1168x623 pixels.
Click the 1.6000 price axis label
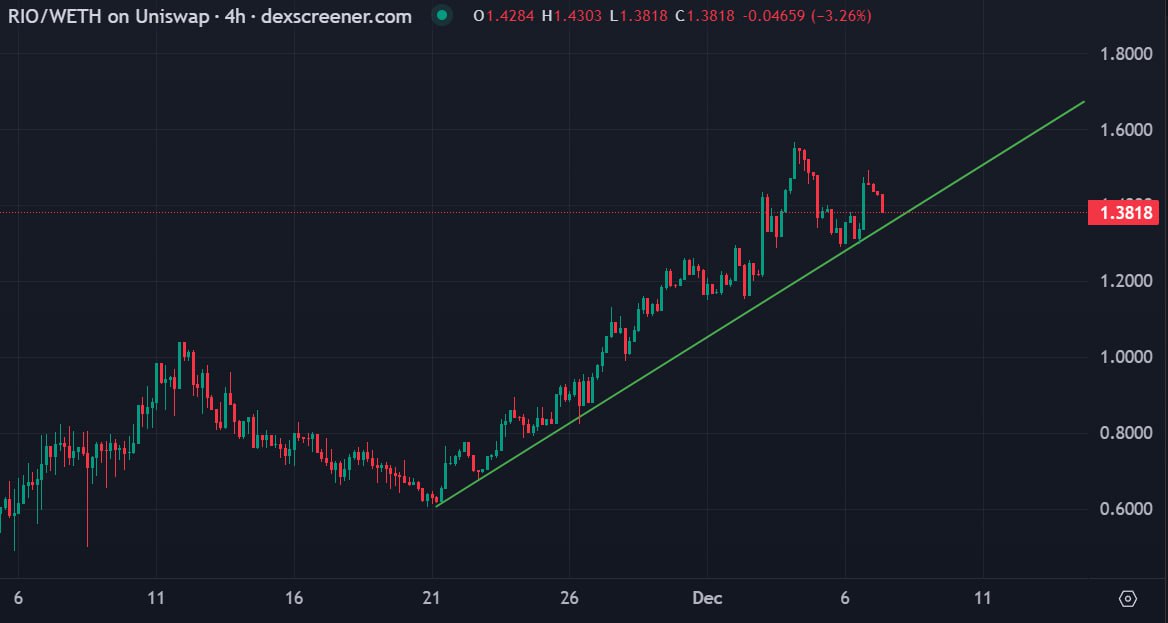pos(1126,130)
